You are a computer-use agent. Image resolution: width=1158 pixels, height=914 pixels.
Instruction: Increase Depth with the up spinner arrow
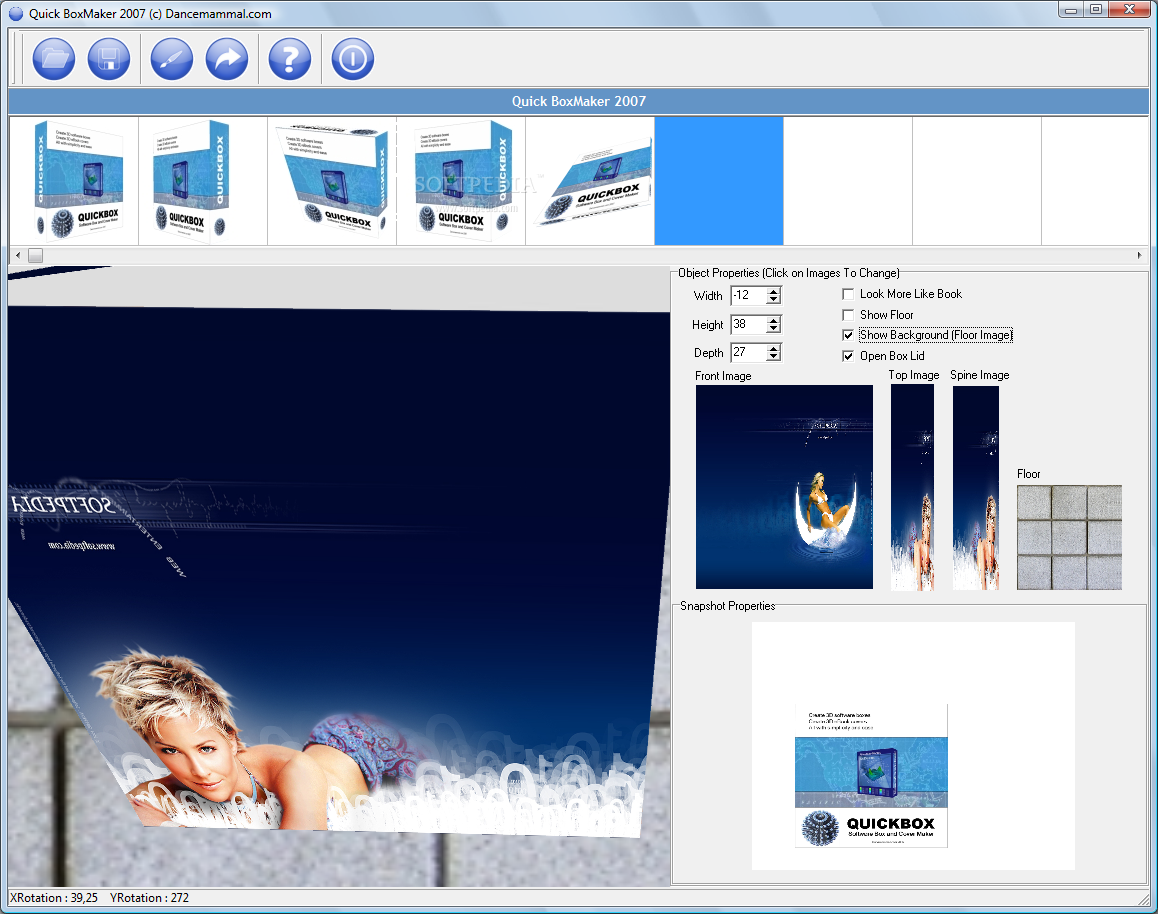click(773, 348)
